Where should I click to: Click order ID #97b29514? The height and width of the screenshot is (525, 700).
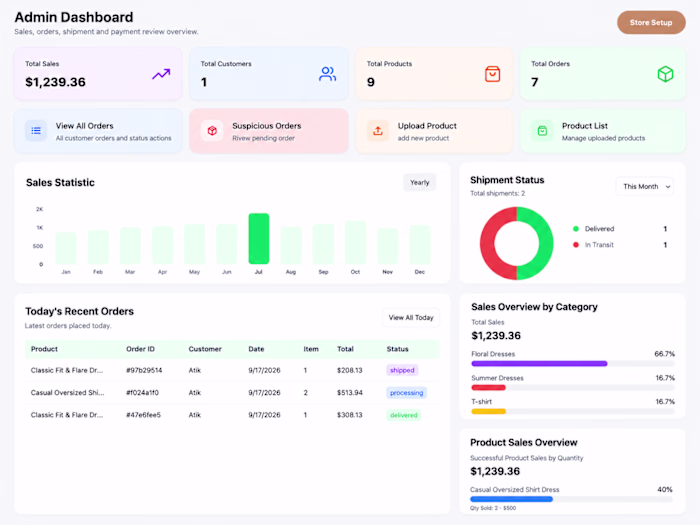coord(144,370)
